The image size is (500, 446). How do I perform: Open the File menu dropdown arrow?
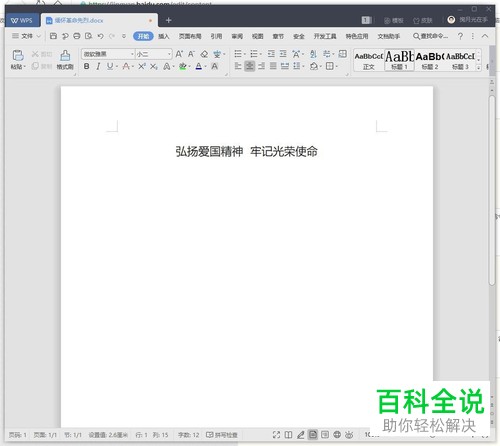click(39, 36)
